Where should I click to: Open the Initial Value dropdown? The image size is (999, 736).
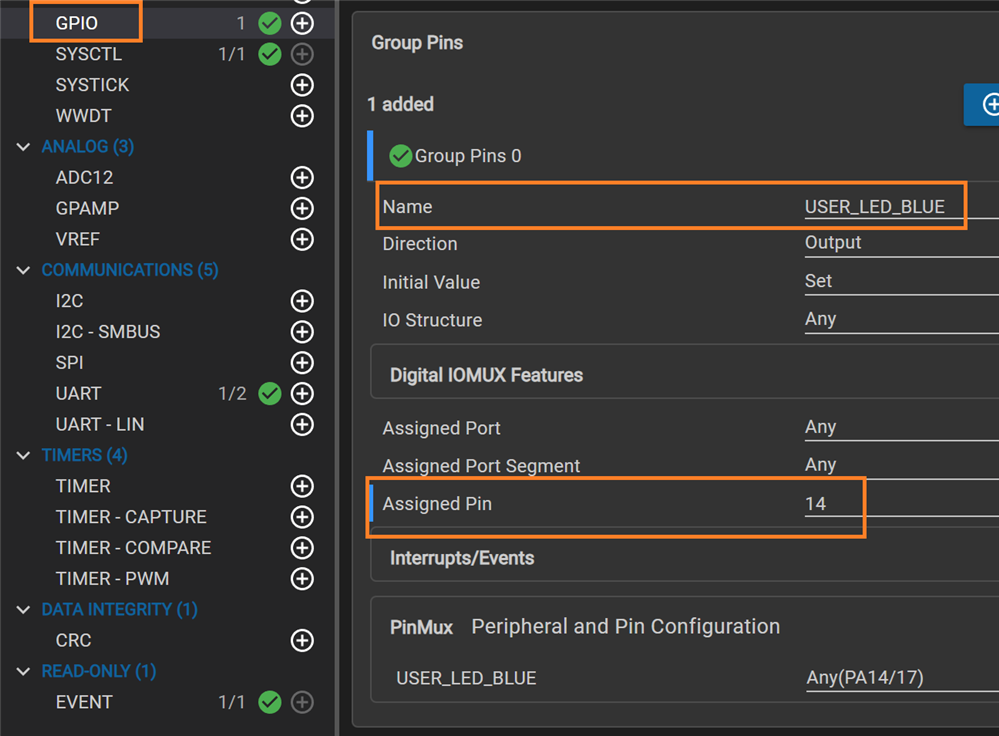(x=902, y=282)
